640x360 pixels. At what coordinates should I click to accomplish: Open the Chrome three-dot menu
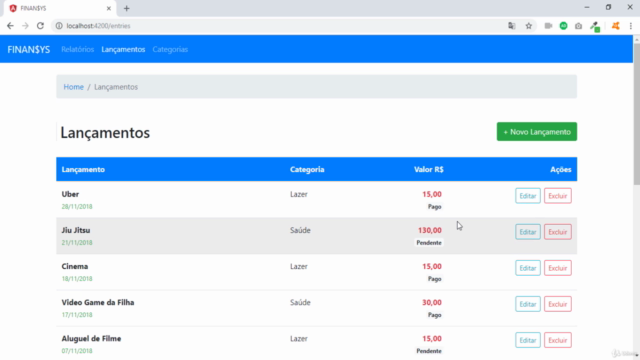tap(631, 26)
